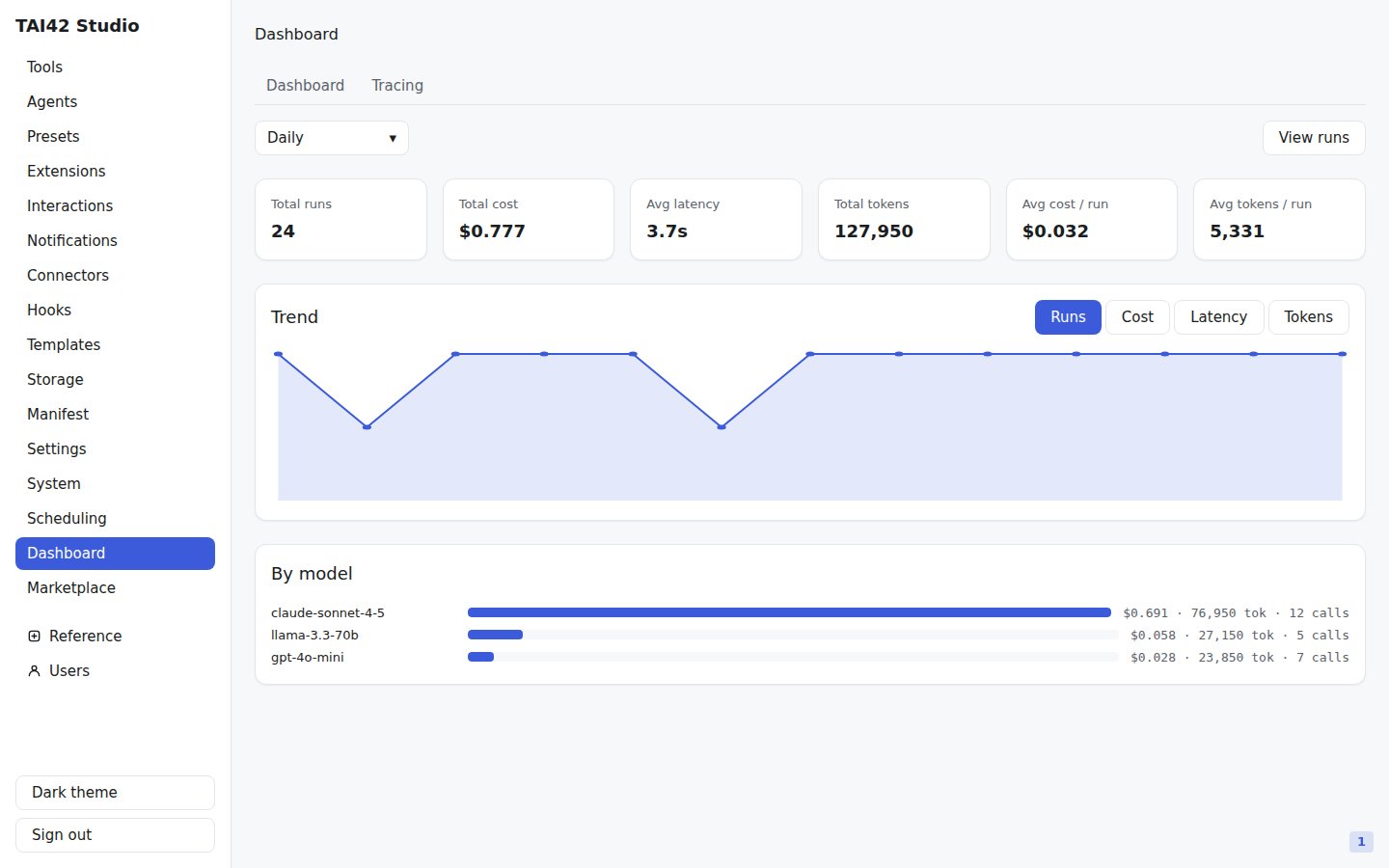Click the "$0.058 · 27,150 tok · 5 calls" stats
Image resolution: width=1389 pixels, height=868 pixels.
tap(1239, 635)
